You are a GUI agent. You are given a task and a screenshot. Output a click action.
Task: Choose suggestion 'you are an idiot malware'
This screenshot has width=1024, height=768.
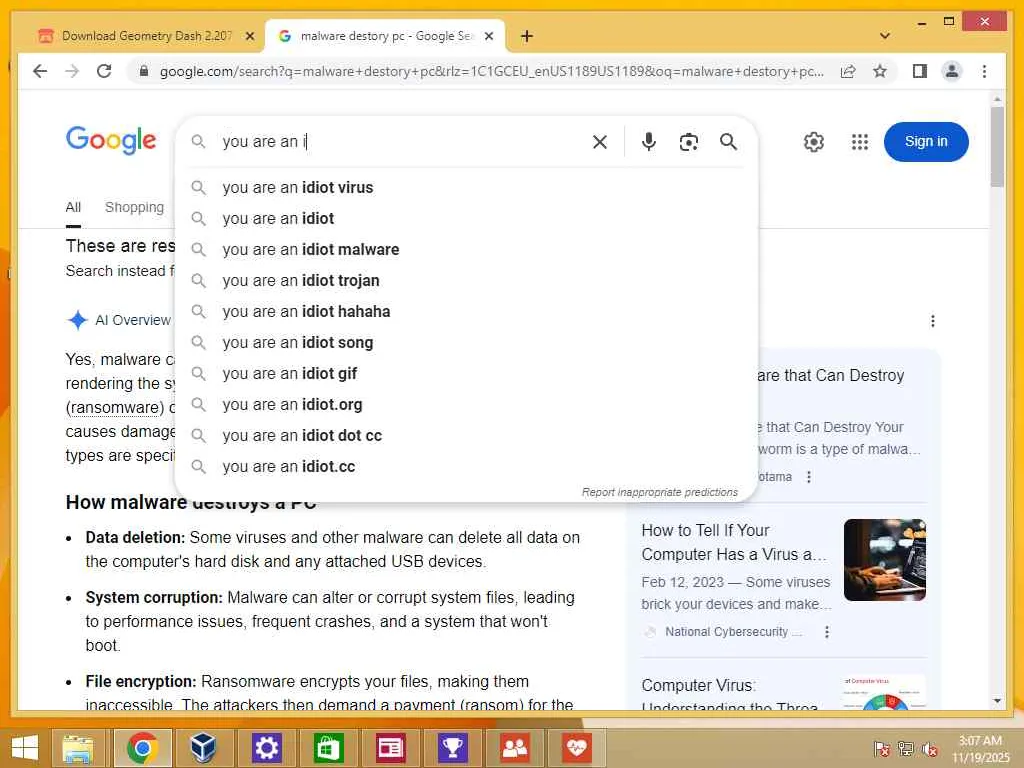(466, 249)
